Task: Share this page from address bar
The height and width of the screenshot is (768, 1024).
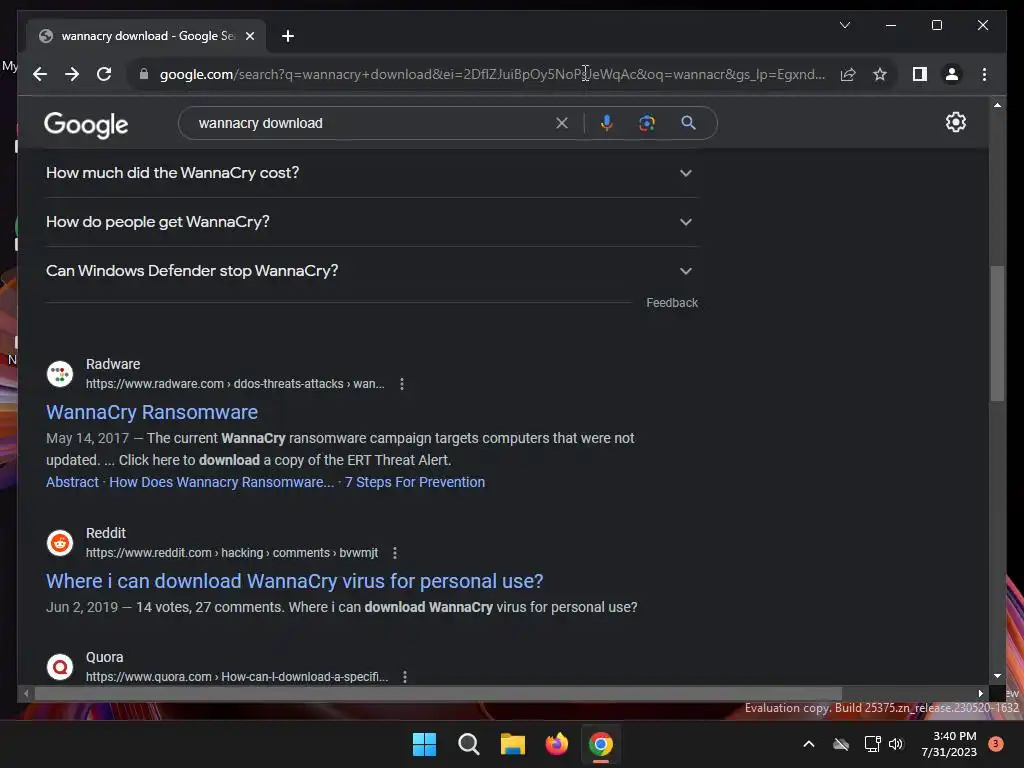Action: [x=848, y=74]
